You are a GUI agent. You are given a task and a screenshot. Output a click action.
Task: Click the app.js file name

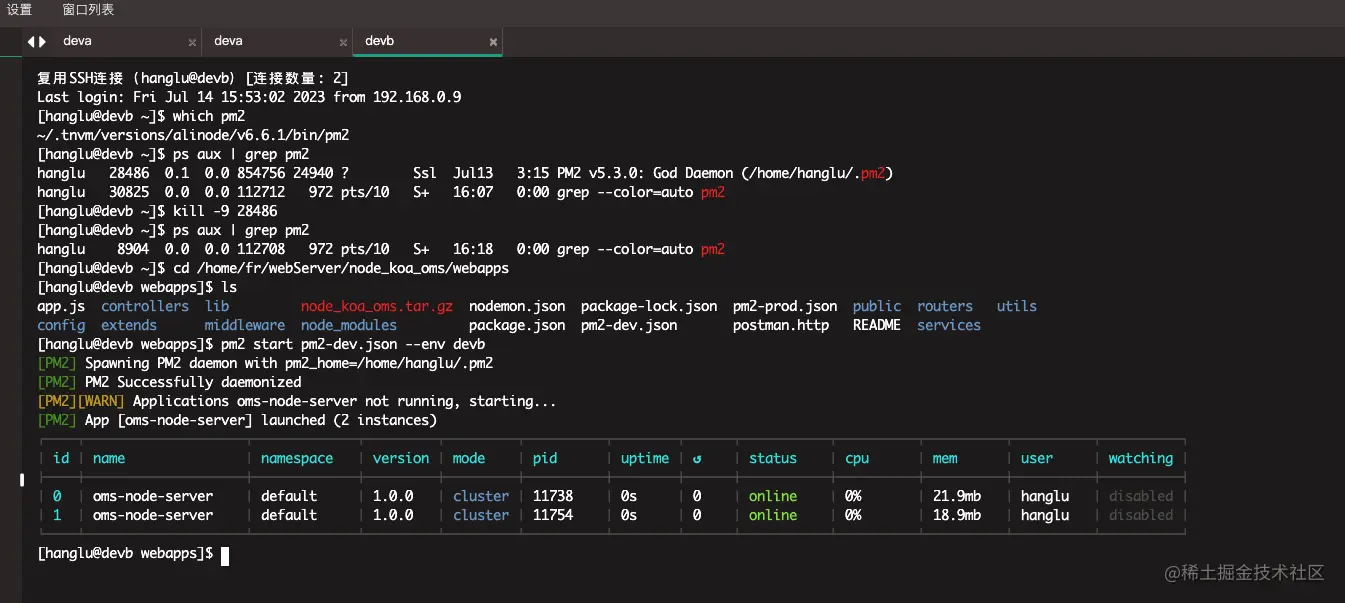(x=61, y=306)
